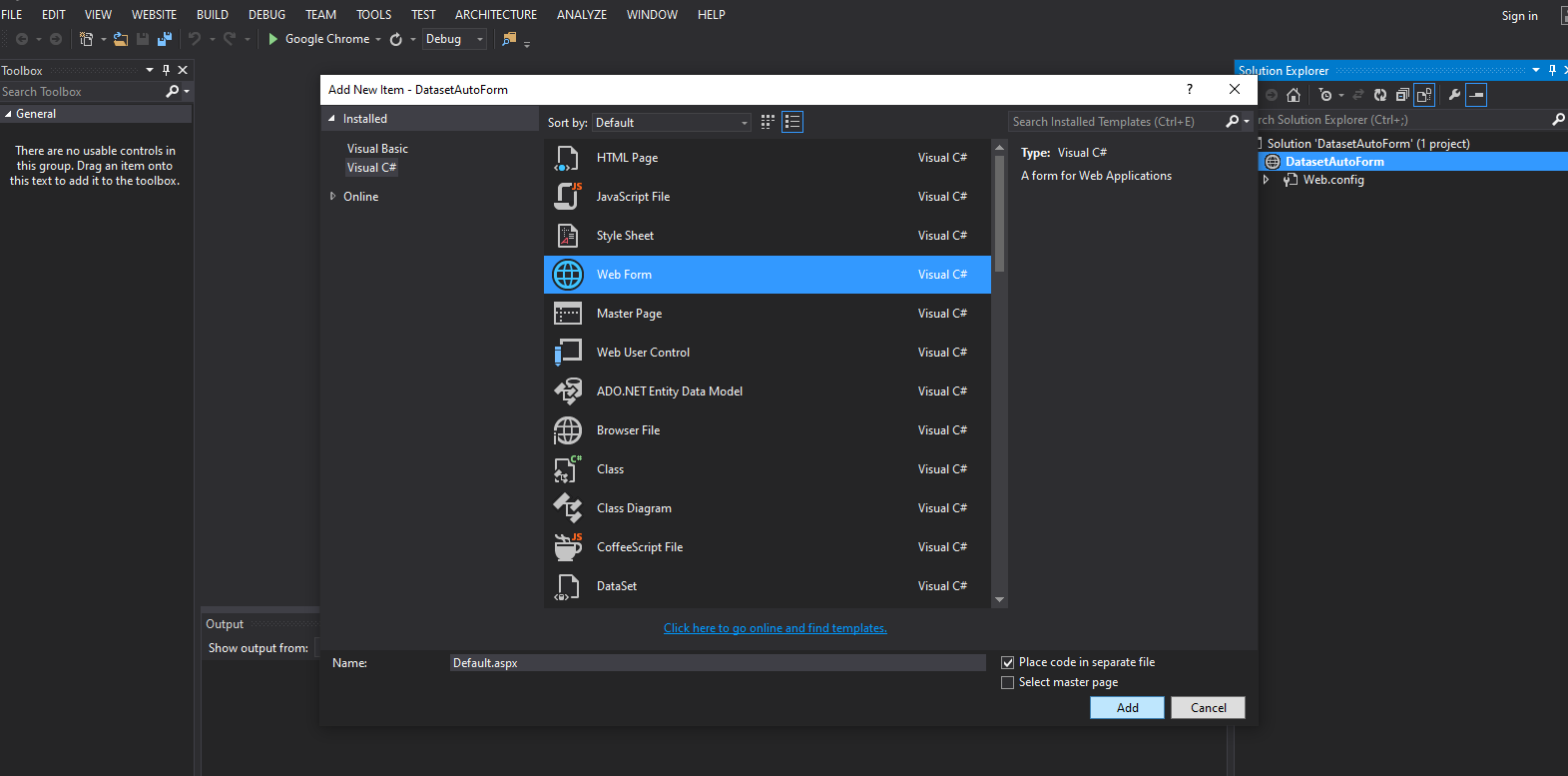Click the Pending Changes Filter clock icon
The width and height of the screenshot is (1568, 776).
[x=1325, y=95]
